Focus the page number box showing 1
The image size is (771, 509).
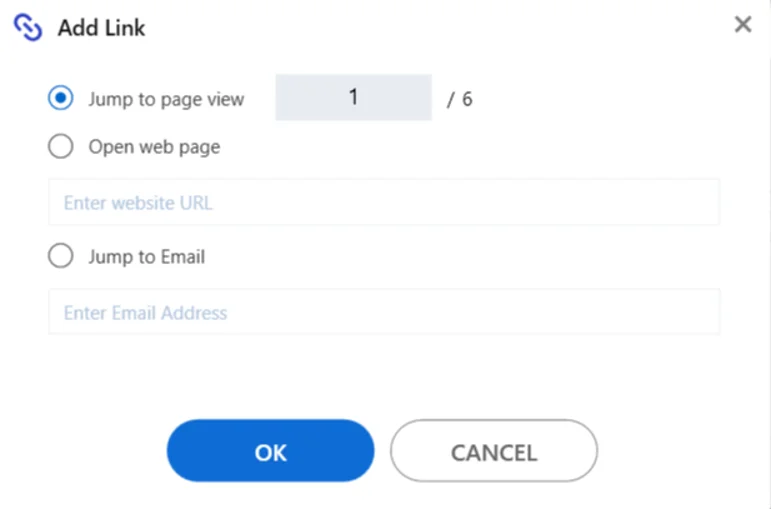point(354,97)
